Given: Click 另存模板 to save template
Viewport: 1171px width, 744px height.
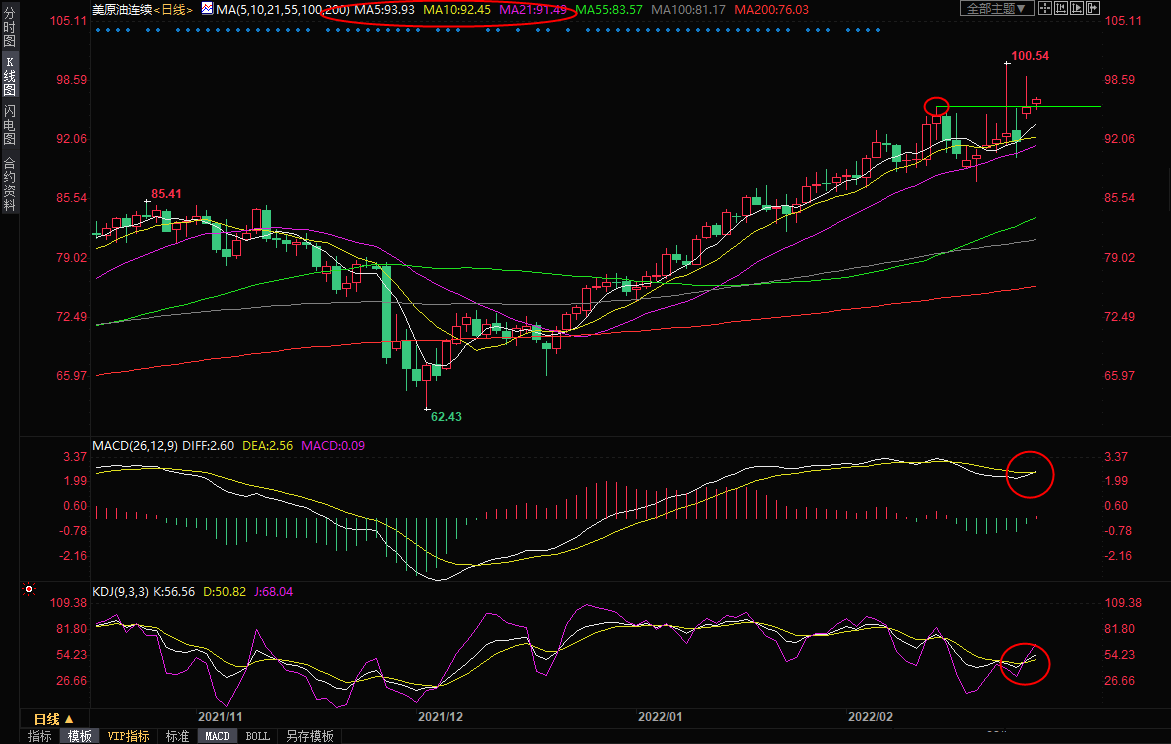Looking at the screenshot, I should click(309, 736).
